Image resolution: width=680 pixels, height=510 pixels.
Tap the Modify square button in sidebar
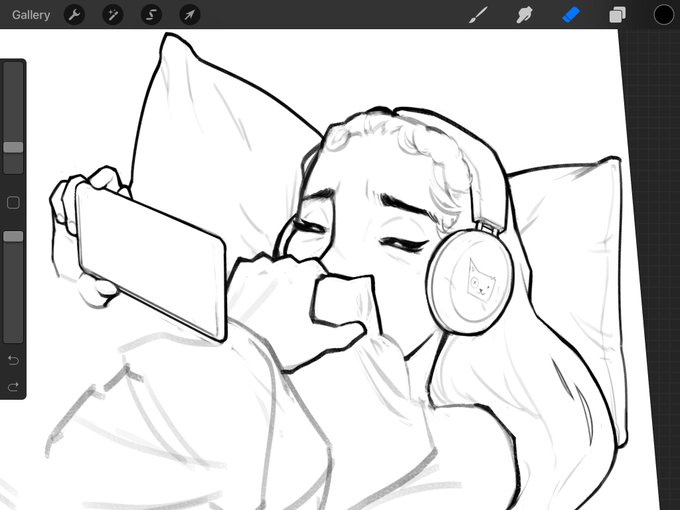(13, 203)
